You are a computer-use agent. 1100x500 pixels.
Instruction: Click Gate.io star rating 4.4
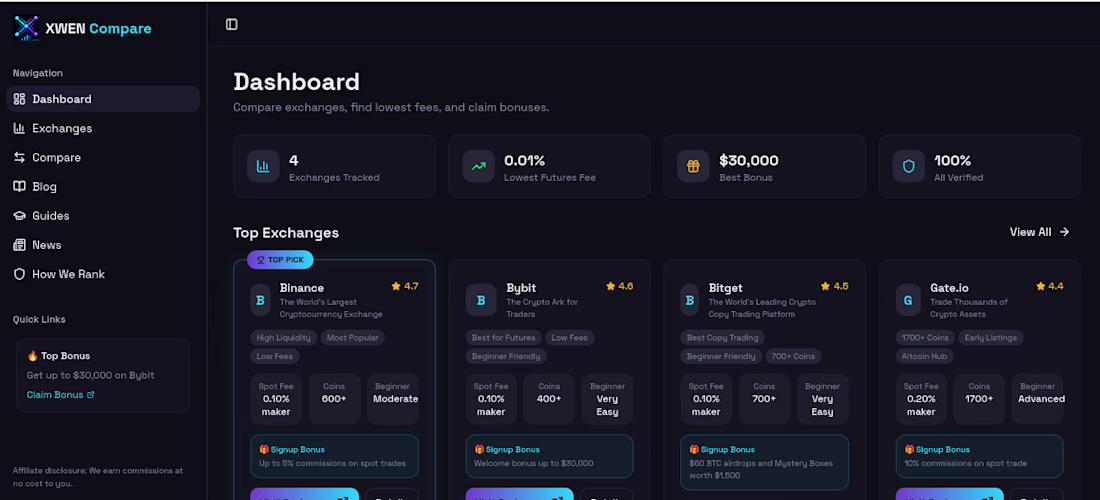pos(1049,286)
